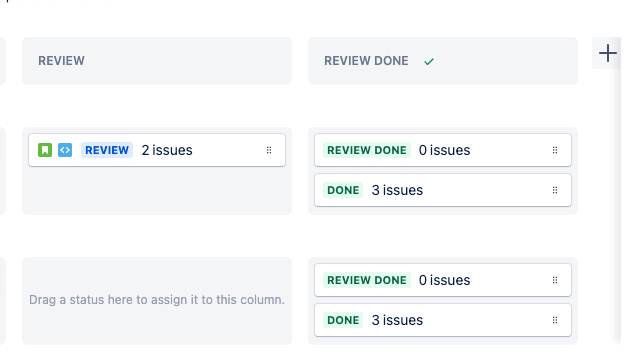Click drag handle on upper DONE card

pyautogui.click(x=555, y=190)
